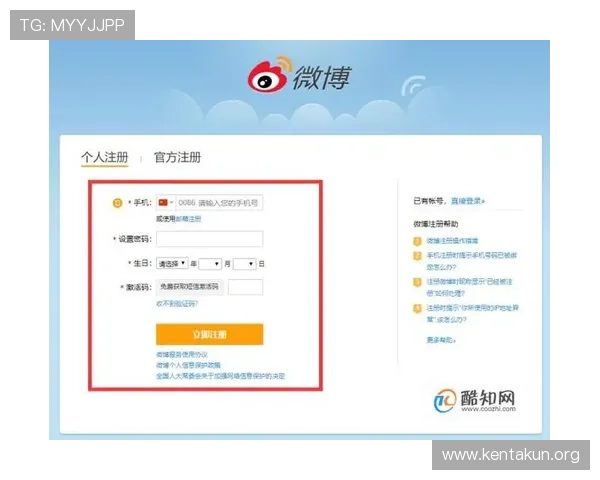
Task: Focus the 激活码 code input box
Action: click(x=245, y=287)
